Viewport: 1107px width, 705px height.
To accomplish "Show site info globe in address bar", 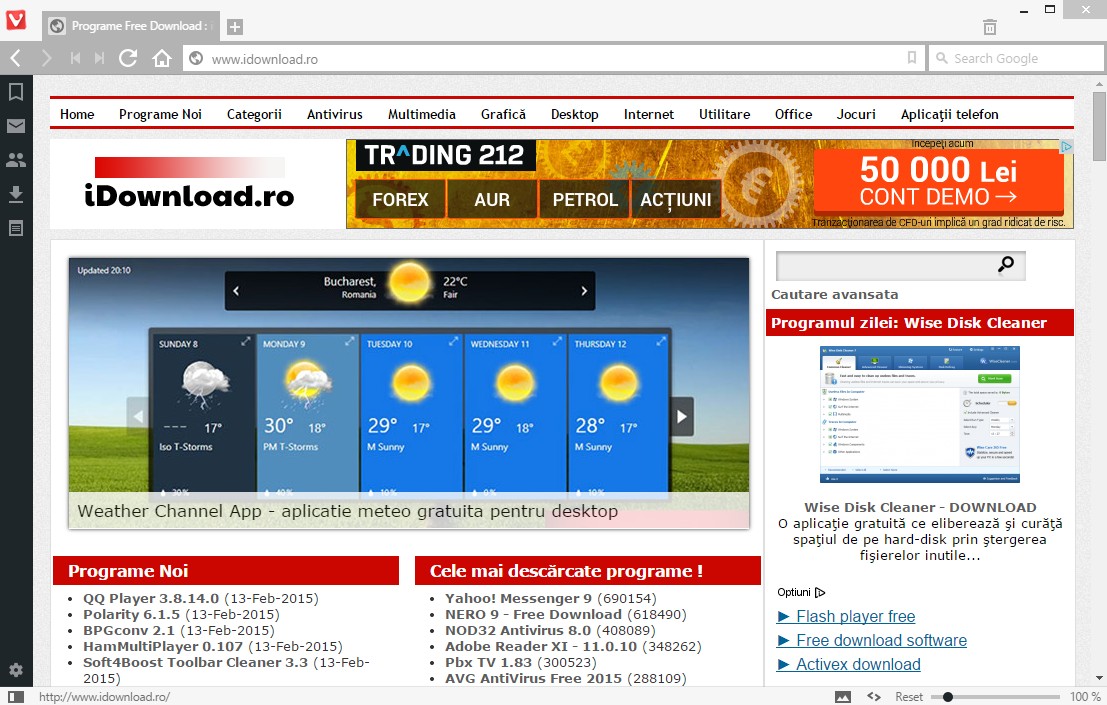I will click(197, 59).
